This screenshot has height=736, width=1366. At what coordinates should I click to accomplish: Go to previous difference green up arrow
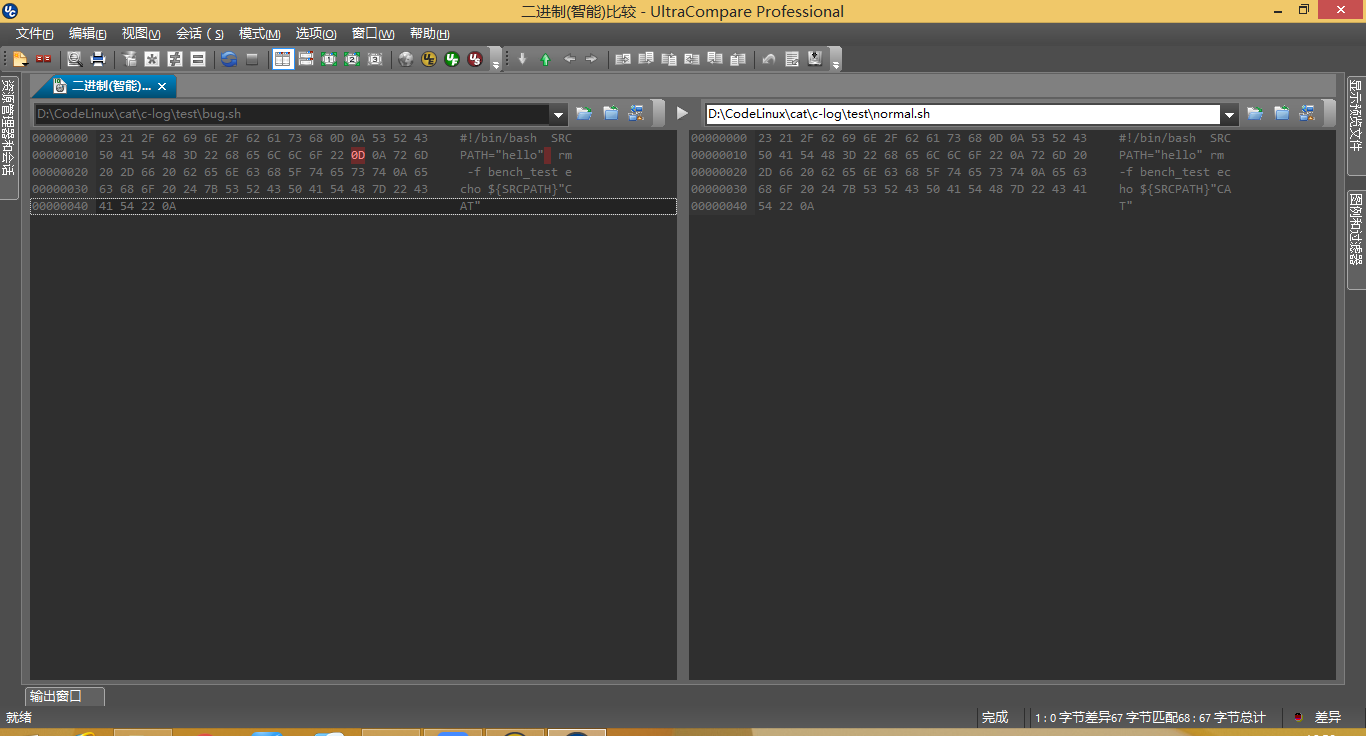tap(545, 59)
